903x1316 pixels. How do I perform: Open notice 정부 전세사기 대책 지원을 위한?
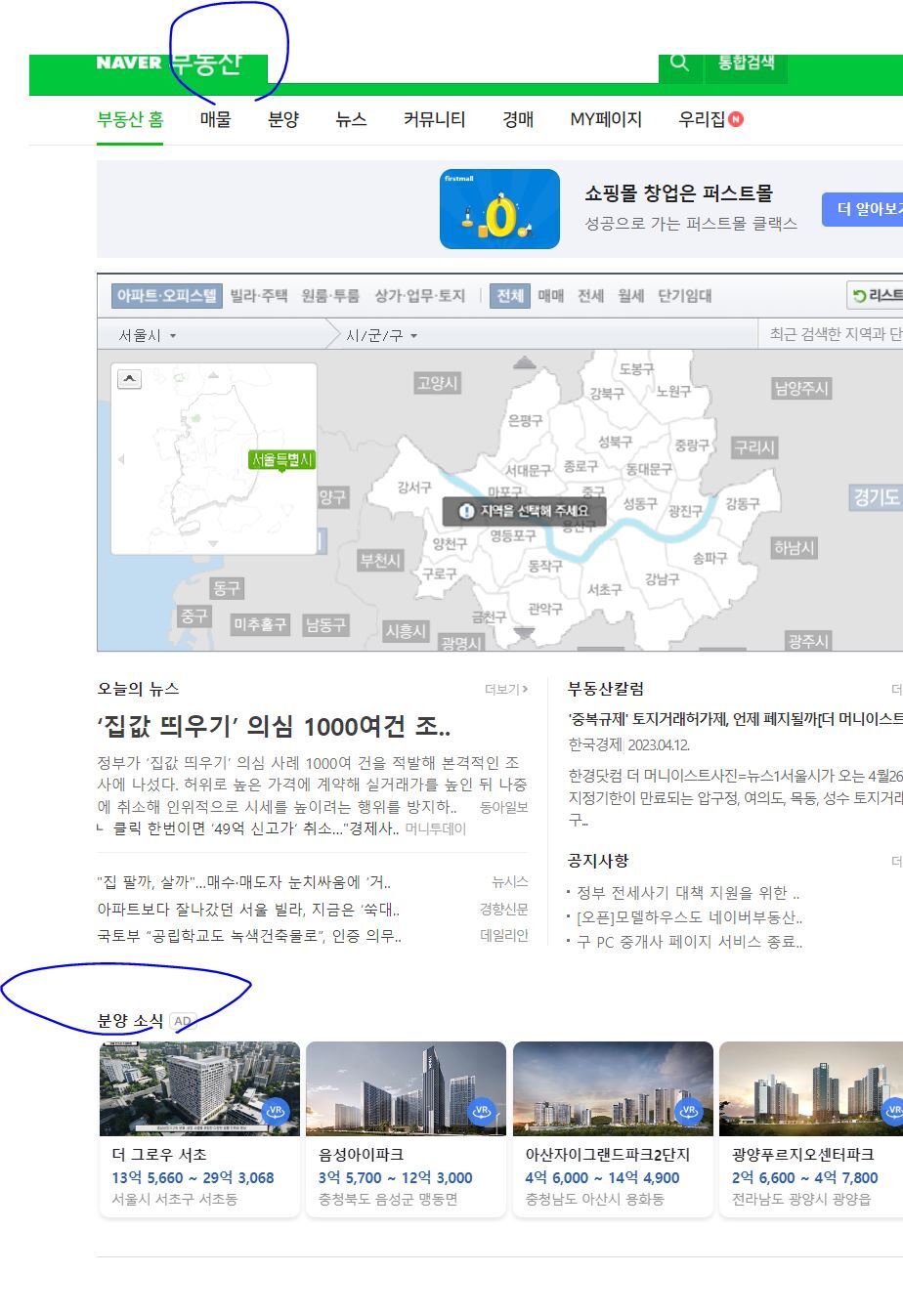click(x=688, y=893)
